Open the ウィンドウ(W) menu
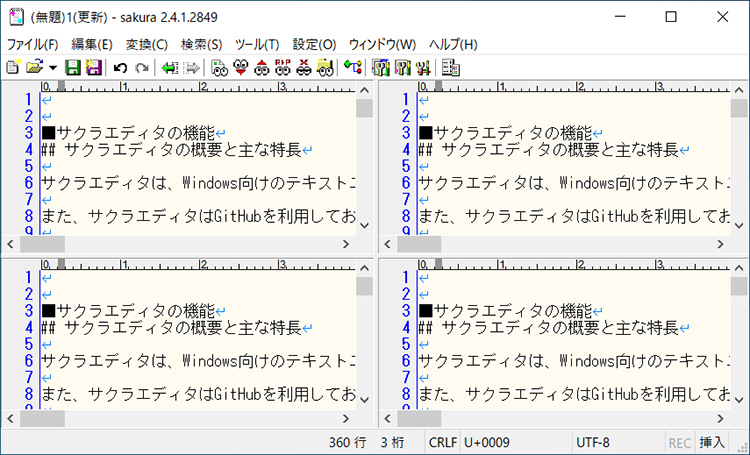Image resolution: width=750 pixels, height=455 pixels. (x=382, y=44)
